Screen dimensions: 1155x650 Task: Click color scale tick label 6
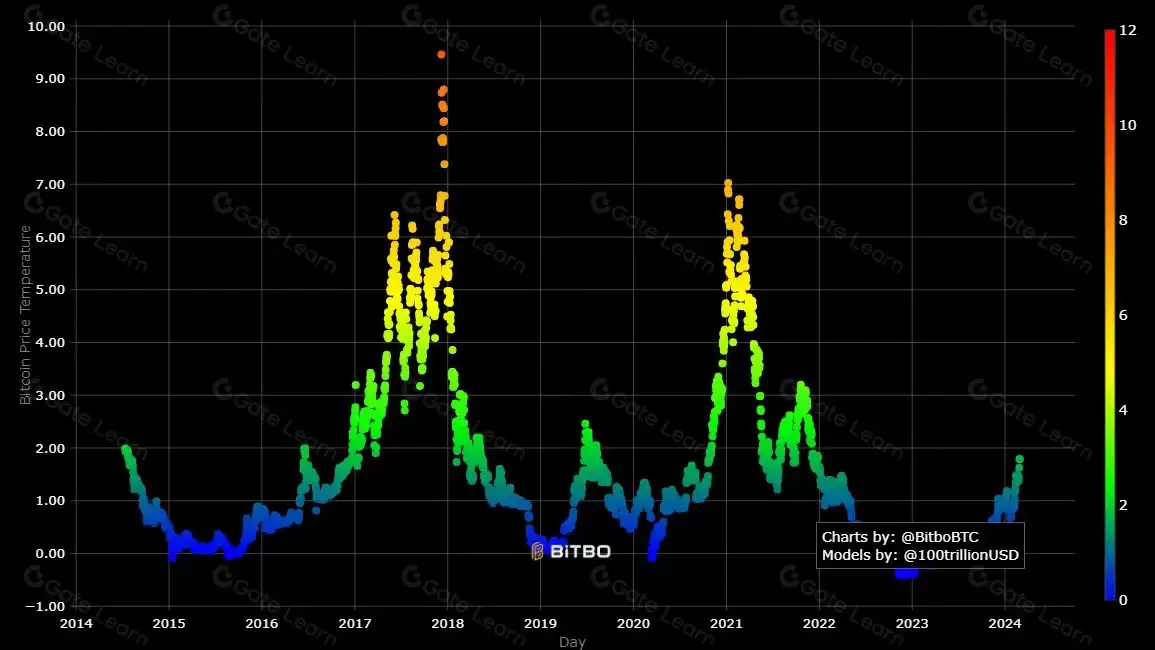1123,315
